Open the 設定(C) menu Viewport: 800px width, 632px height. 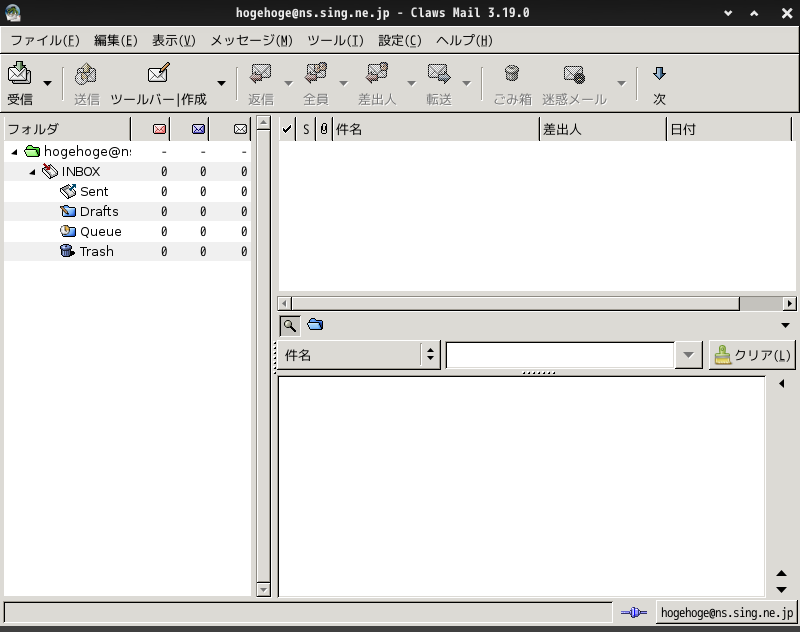click(x=399, y=40)
